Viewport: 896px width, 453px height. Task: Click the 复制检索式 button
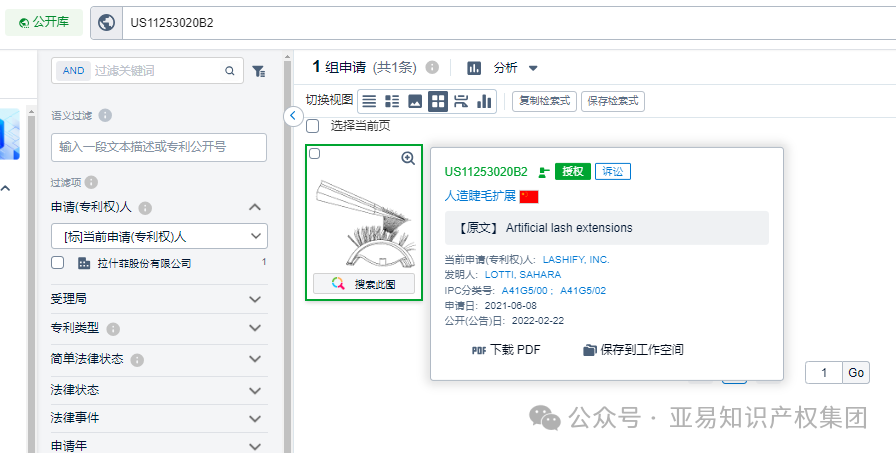pos(545,101)
